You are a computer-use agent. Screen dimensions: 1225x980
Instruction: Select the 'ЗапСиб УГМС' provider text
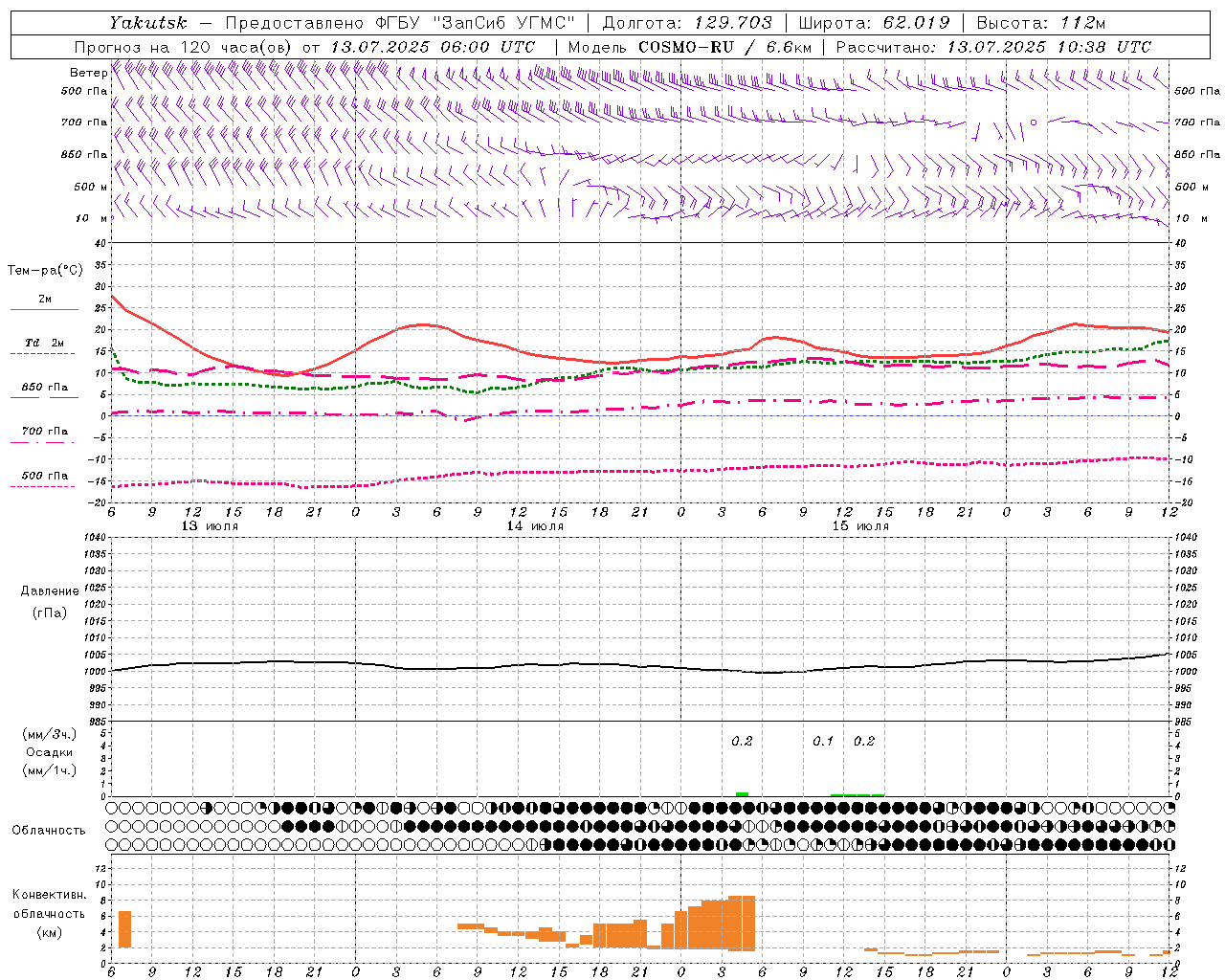click(x=502, y=22)
